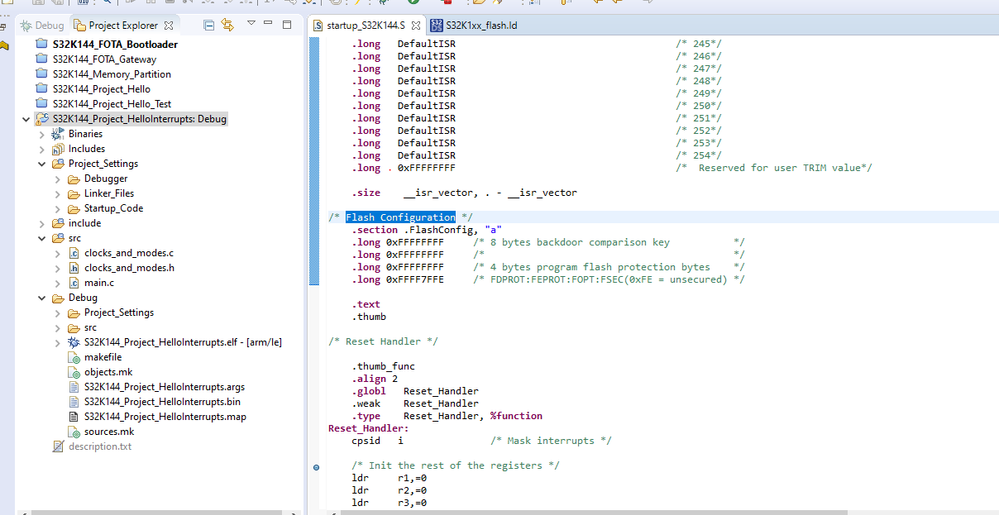The image size is (999, 515).
Task: Collapse the top-level Project_Settings folder
Action: (x=41, y=164)
